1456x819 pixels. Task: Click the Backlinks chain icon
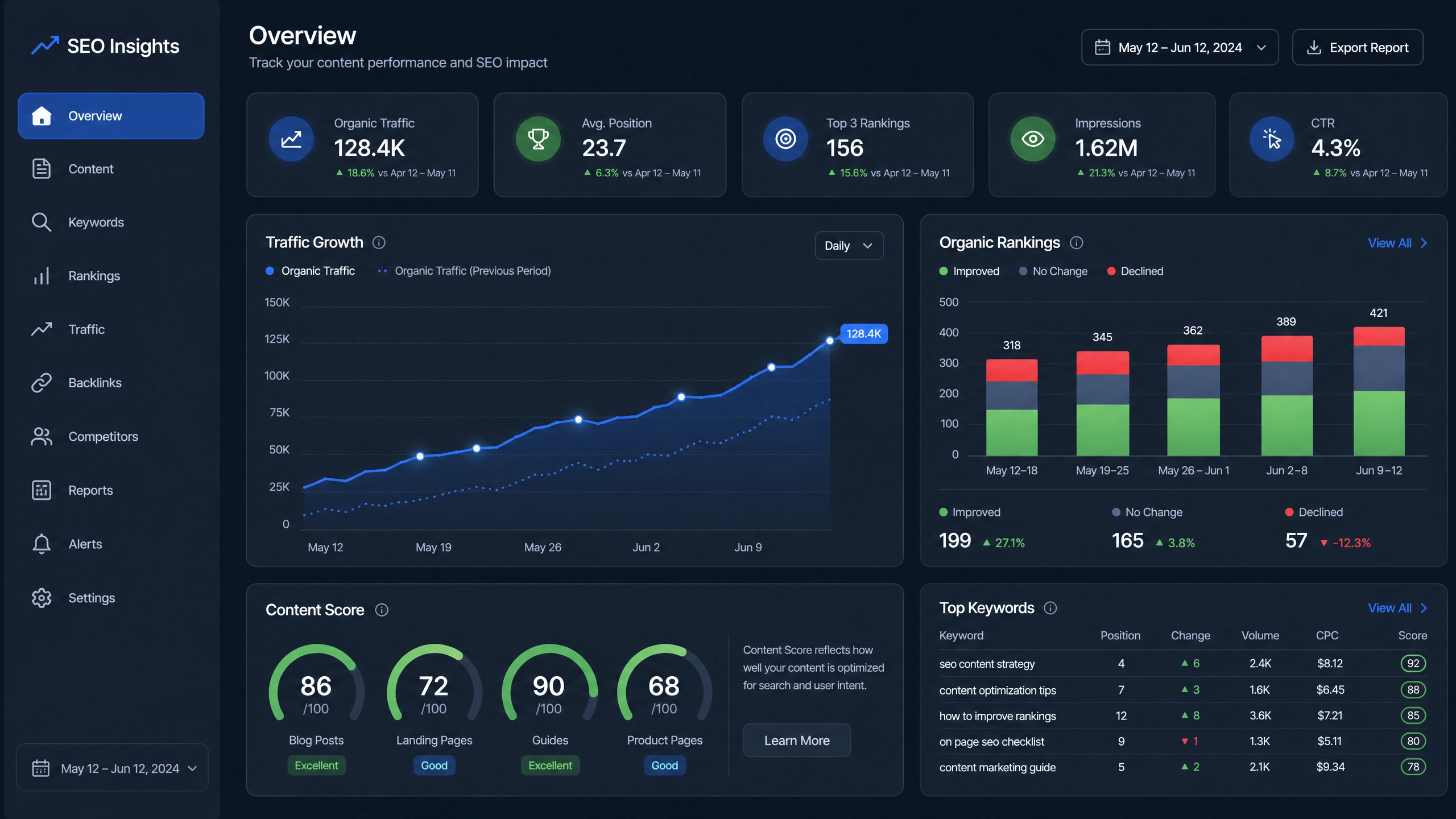(x=42, y=383)
